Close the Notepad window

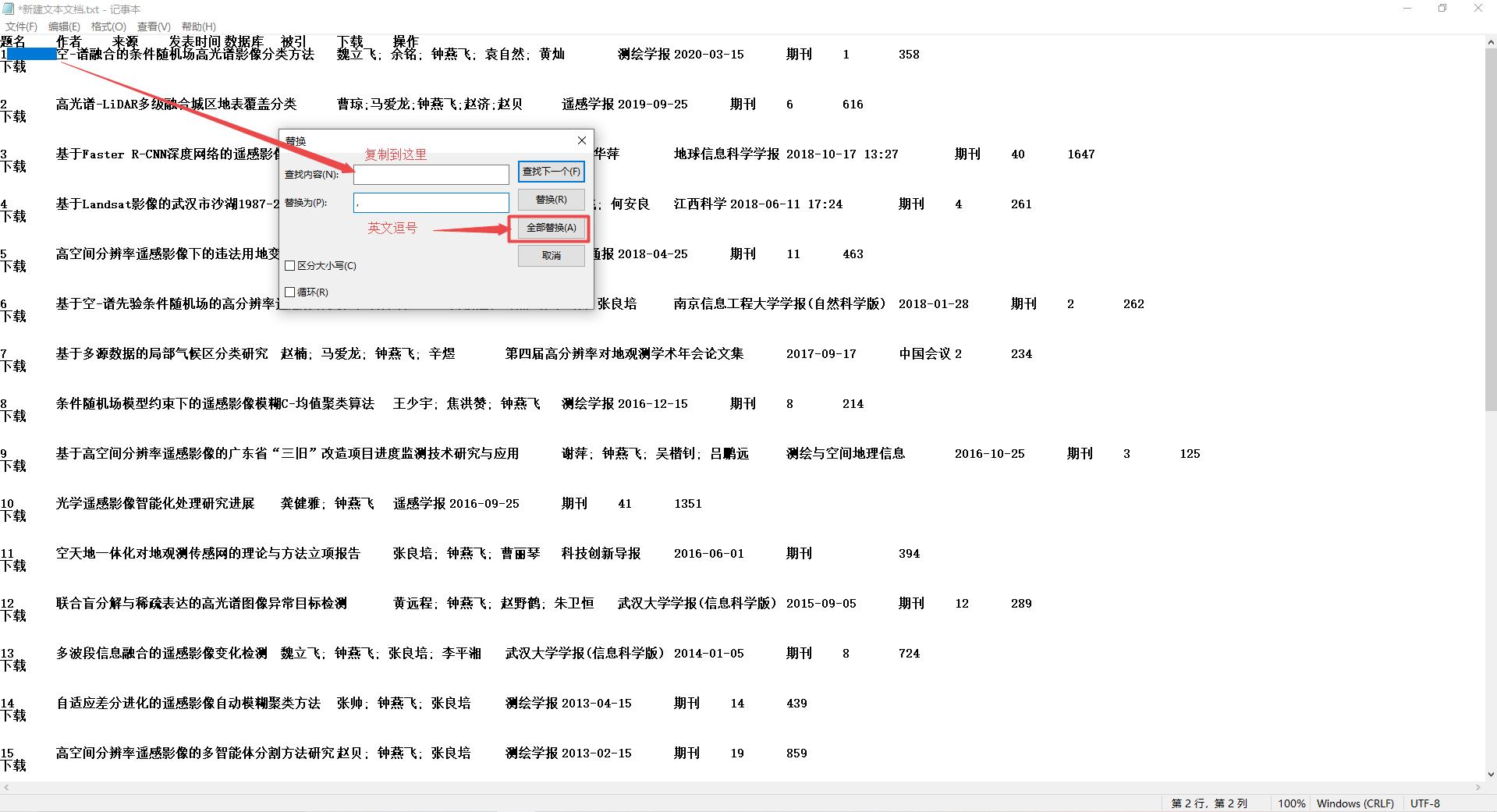[1478, 9]
